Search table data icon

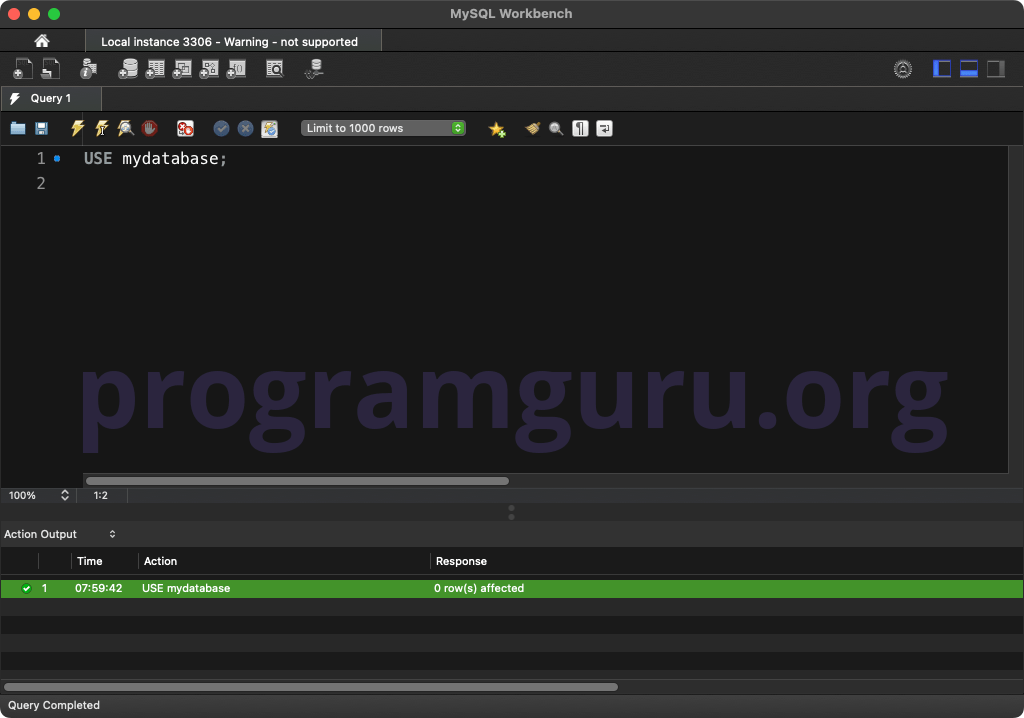point(275,69)
